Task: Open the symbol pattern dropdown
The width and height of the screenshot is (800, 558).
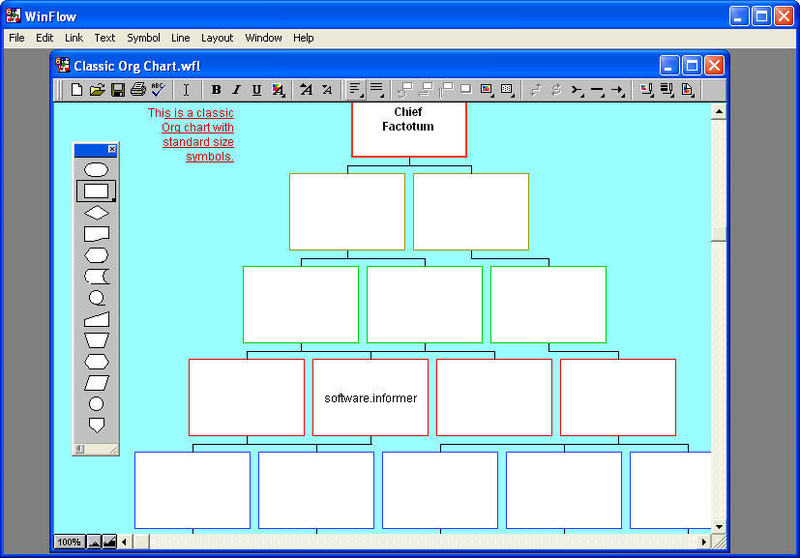Action: pos(507,90)
